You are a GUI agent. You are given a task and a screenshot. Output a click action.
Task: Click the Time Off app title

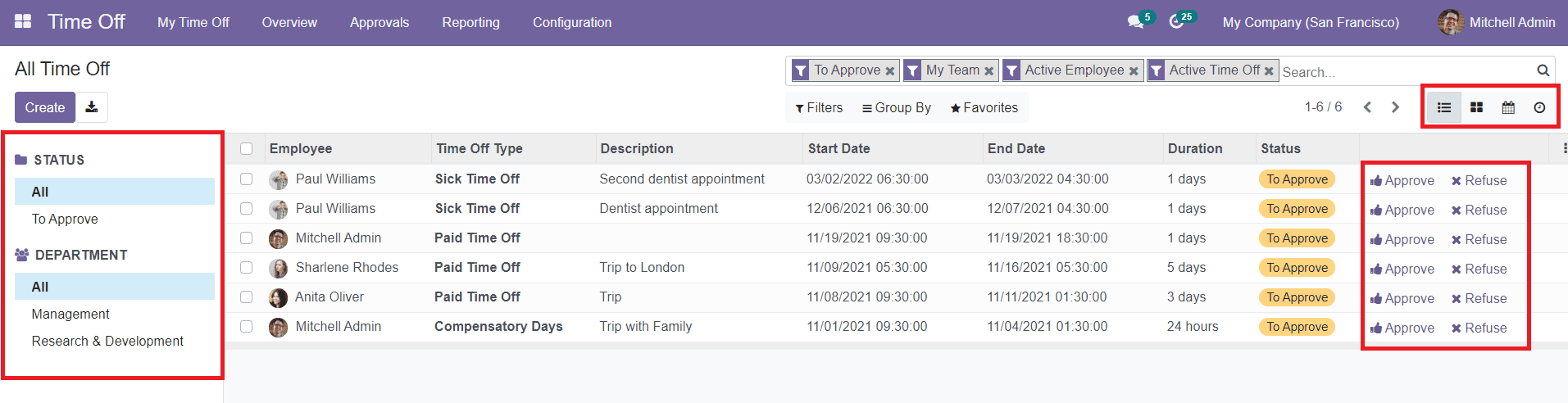pos(86,22)
